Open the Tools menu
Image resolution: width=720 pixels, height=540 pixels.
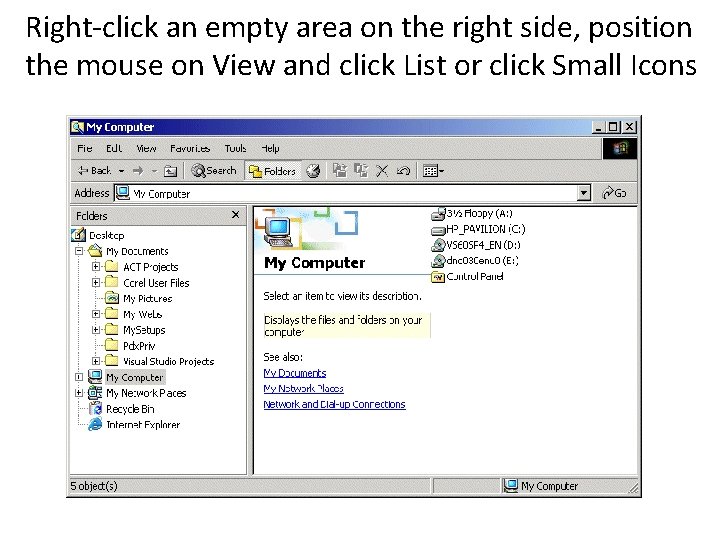[x=236, y=148]
